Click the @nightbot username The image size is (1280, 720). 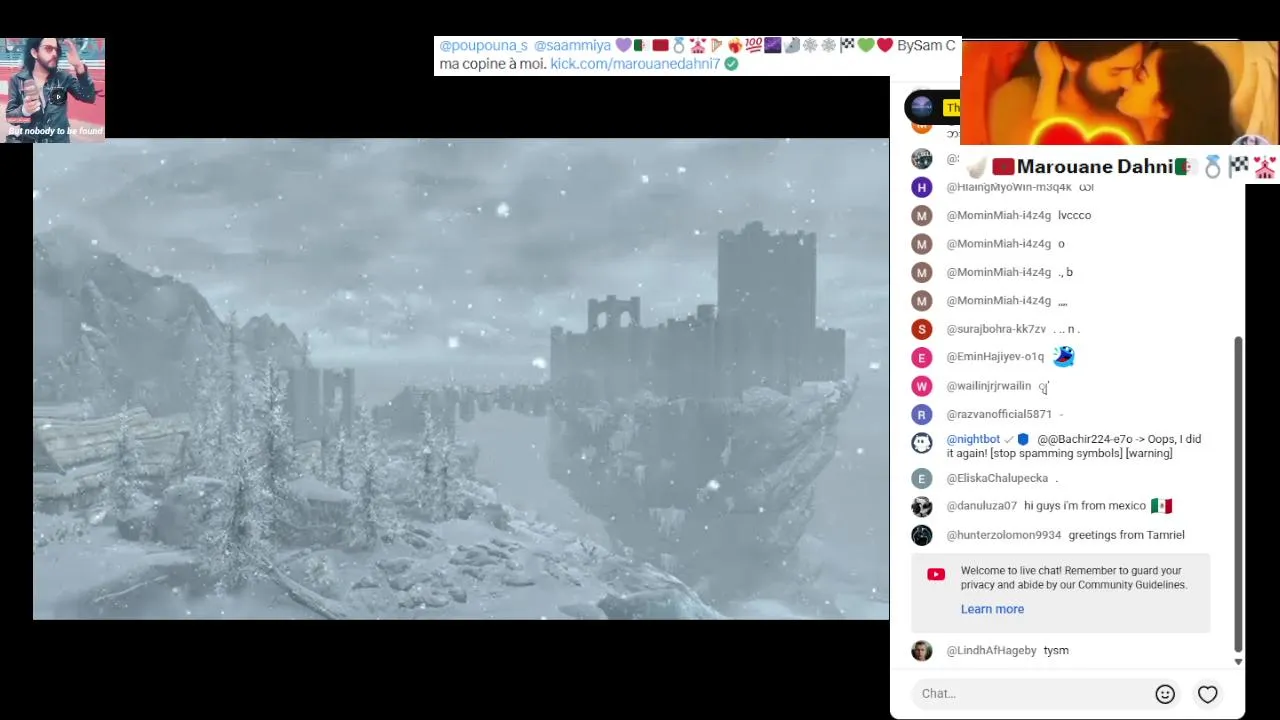[973, 439]
